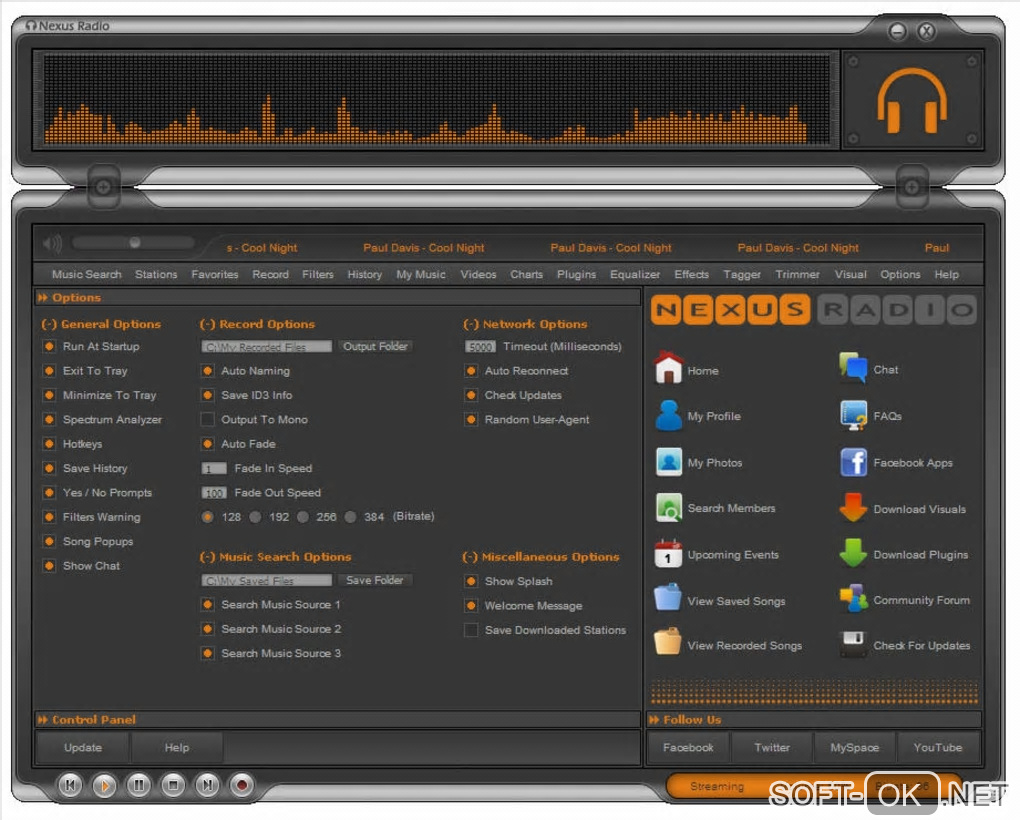Viewport: 1020px width, 820px height.
Task: Toggle the Run At Startup option
Action: click(x=49, y=346)
